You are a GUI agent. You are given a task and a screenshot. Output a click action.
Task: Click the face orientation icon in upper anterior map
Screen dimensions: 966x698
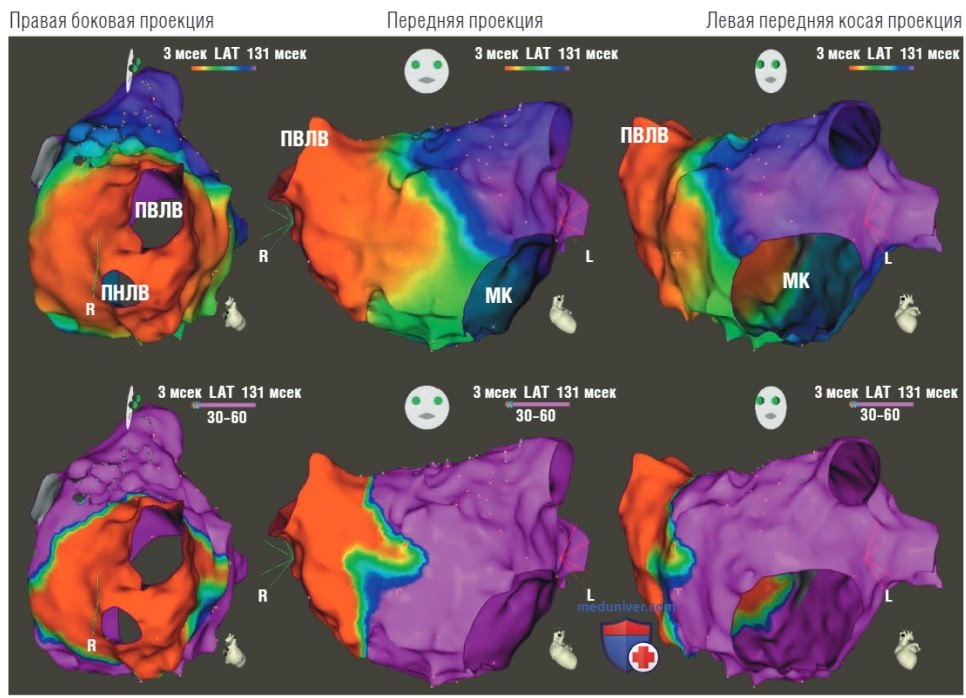(x=426, y=71)
